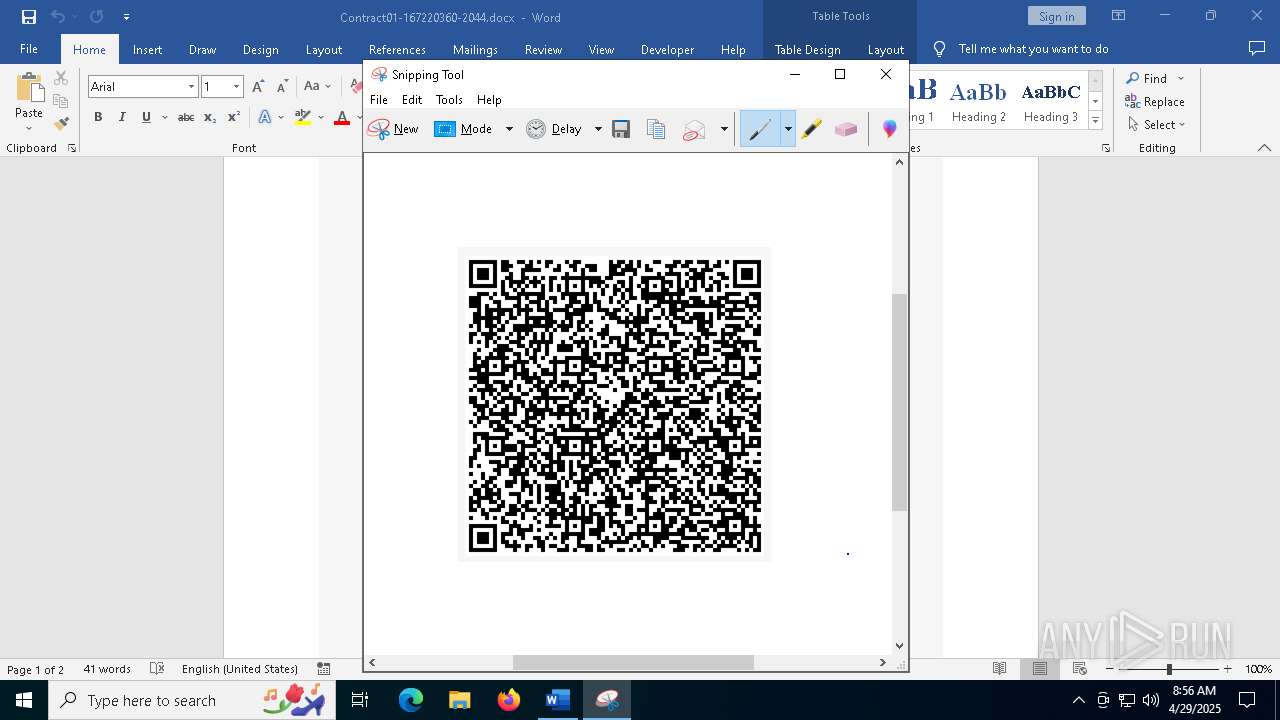
Task: Open the font size dropdown
Action: [237, 87]
